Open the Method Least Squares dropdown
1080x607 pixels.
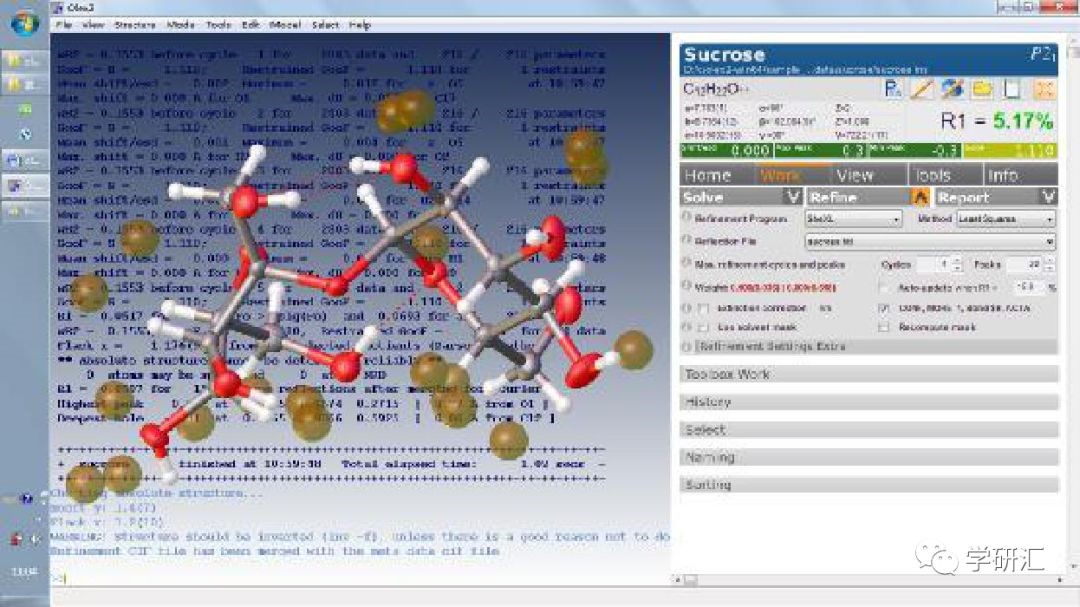(1006, 218)
